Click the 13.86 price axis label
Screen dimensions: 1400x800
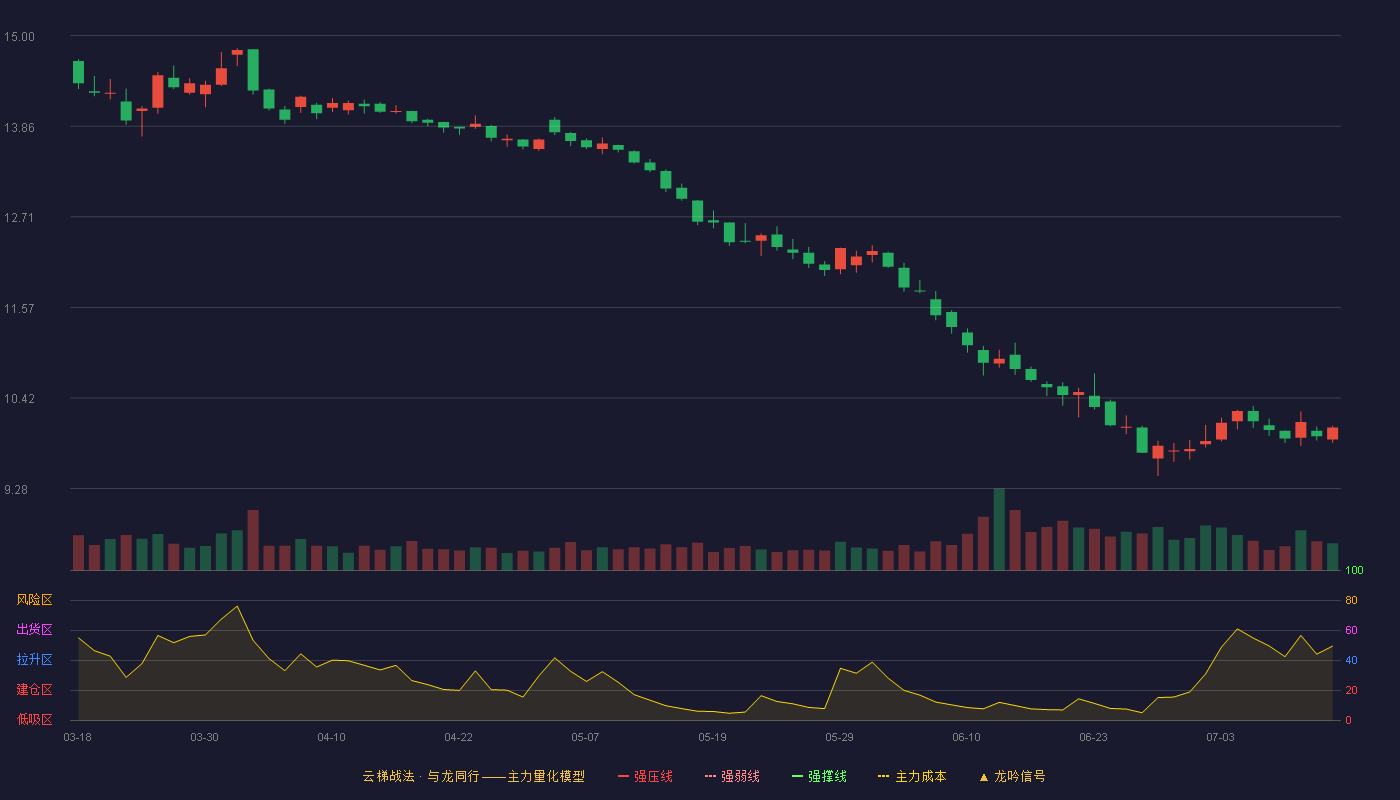click(19, 128)
